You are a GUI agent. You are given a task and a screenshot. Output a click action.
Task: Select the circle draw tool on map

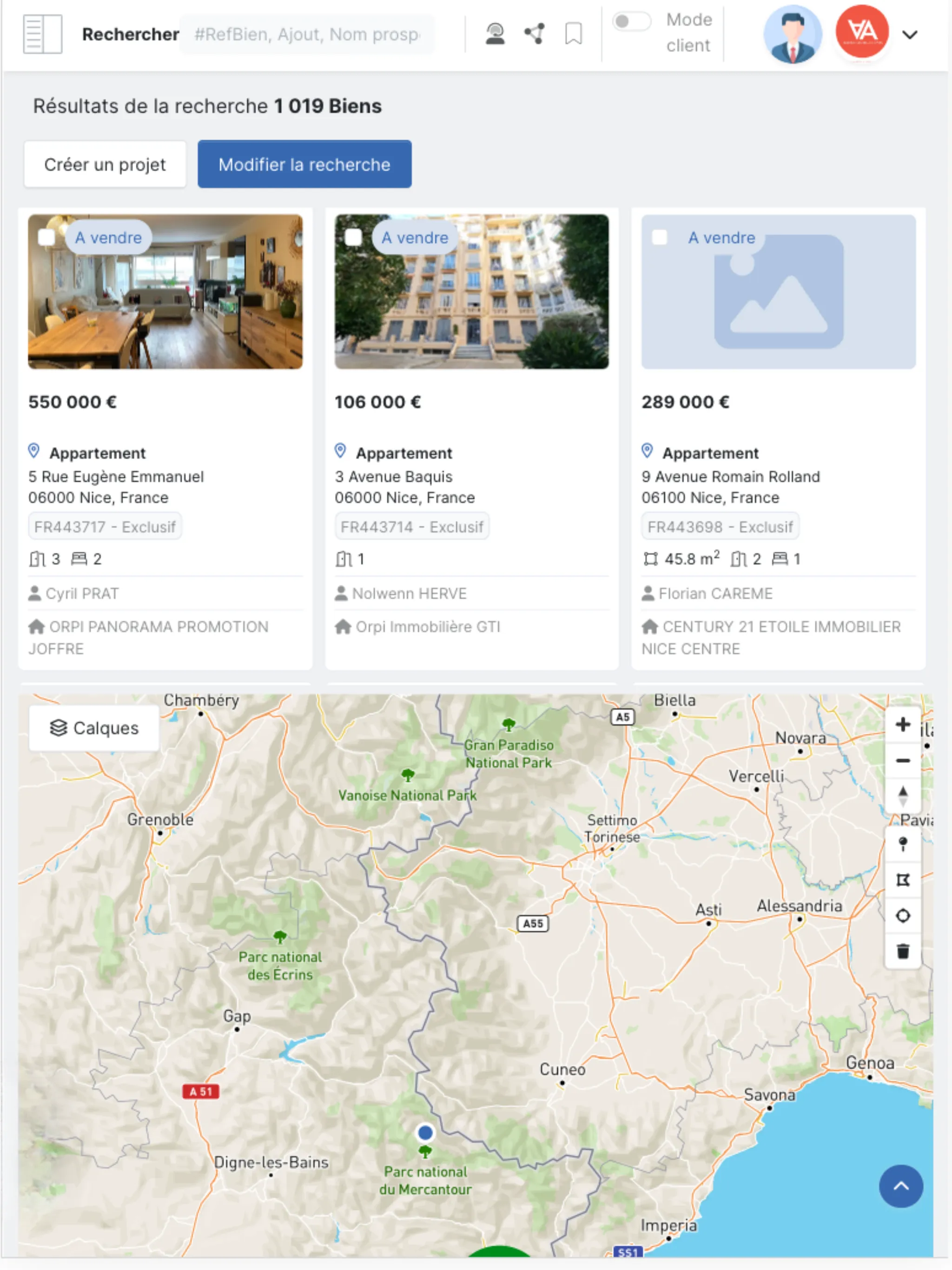tap(903, 916)
